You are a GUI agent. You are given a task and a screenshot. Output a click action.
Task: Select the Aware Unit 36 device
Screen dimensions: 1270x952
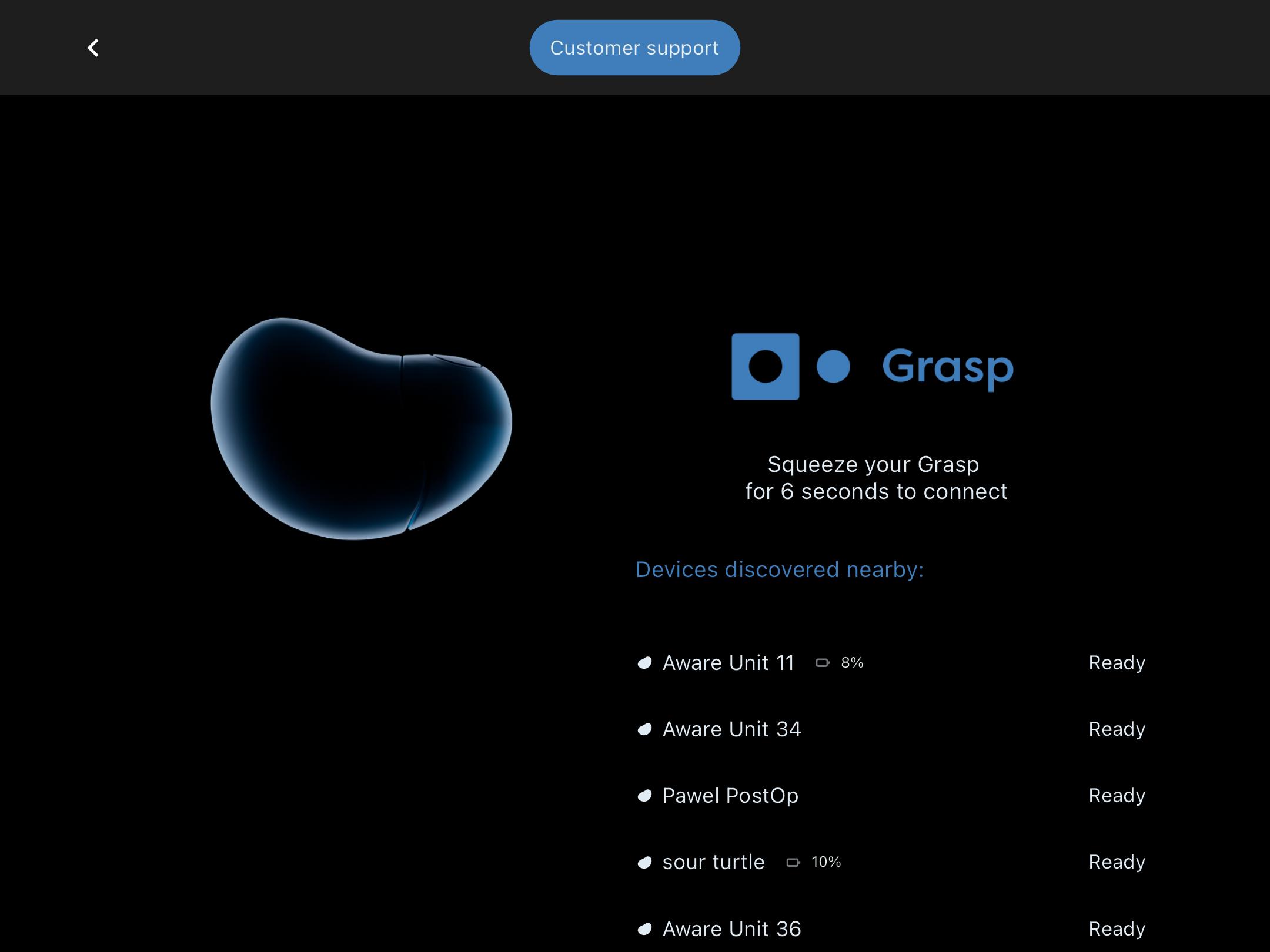click(891, 929)
